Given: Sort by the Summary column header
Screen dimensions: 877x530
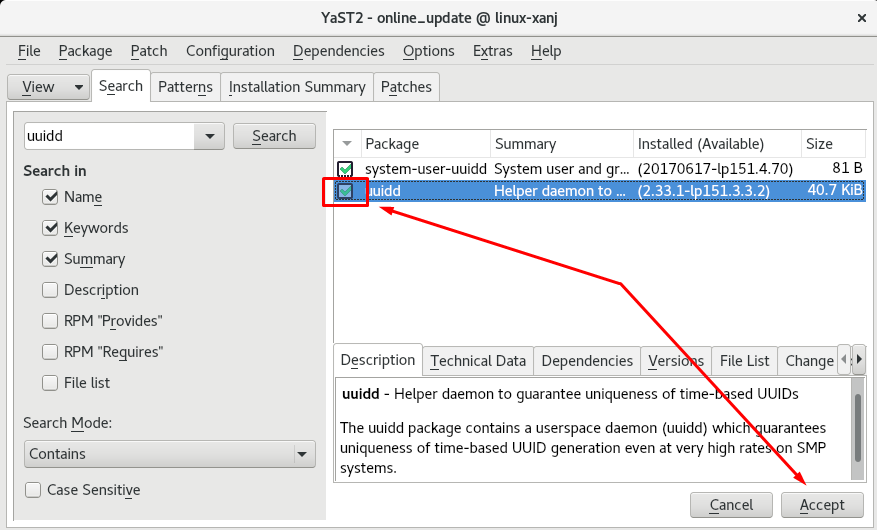Looking at the screenshot, I should click(x=562, y=144).
